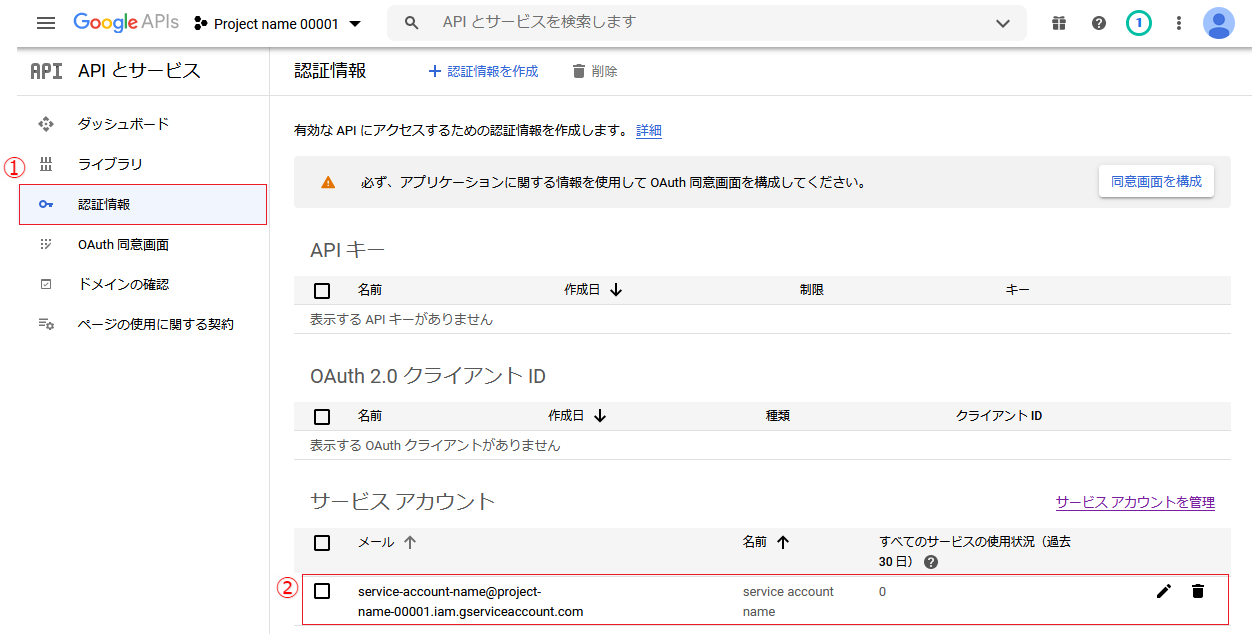The width and height of the screenshot is (1253, 634).
Task: Open the three-dot more options menu
Action: pos(1179,23)
